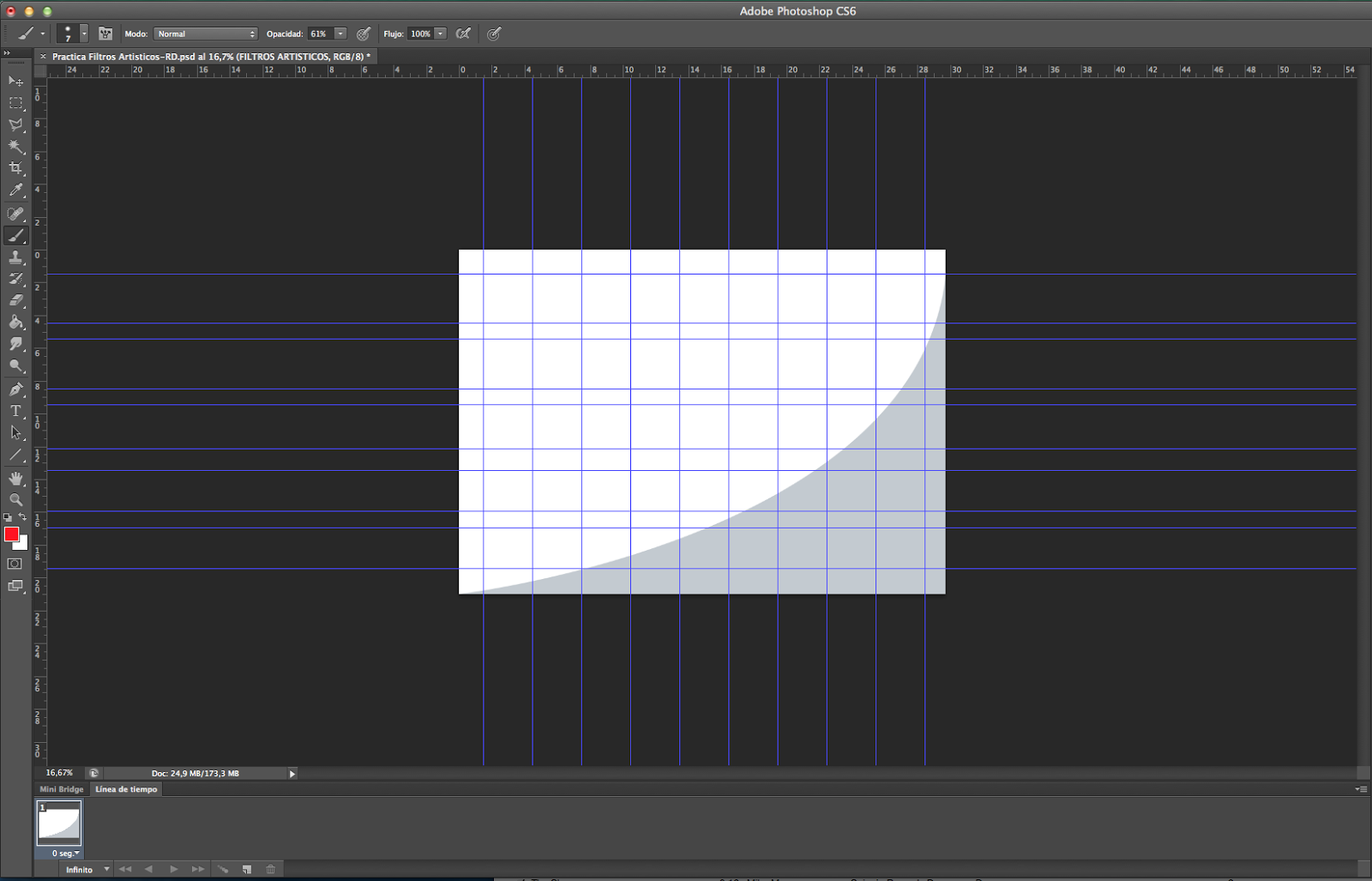Close the Practica Filtros Artisticos-RD.psd tab
Screen dimensions: 1372x881
(43, 57)
